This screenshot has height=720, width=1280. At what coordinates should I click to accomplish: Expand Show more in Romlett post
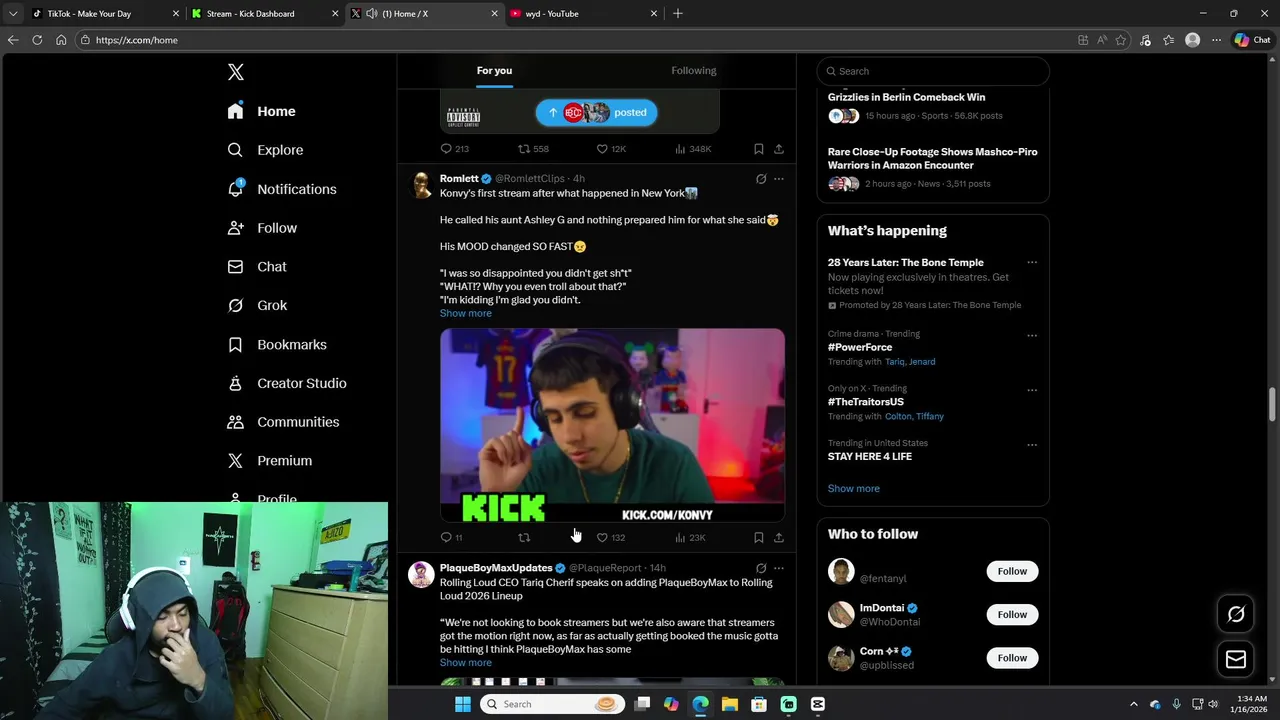[x=465, y=313]
